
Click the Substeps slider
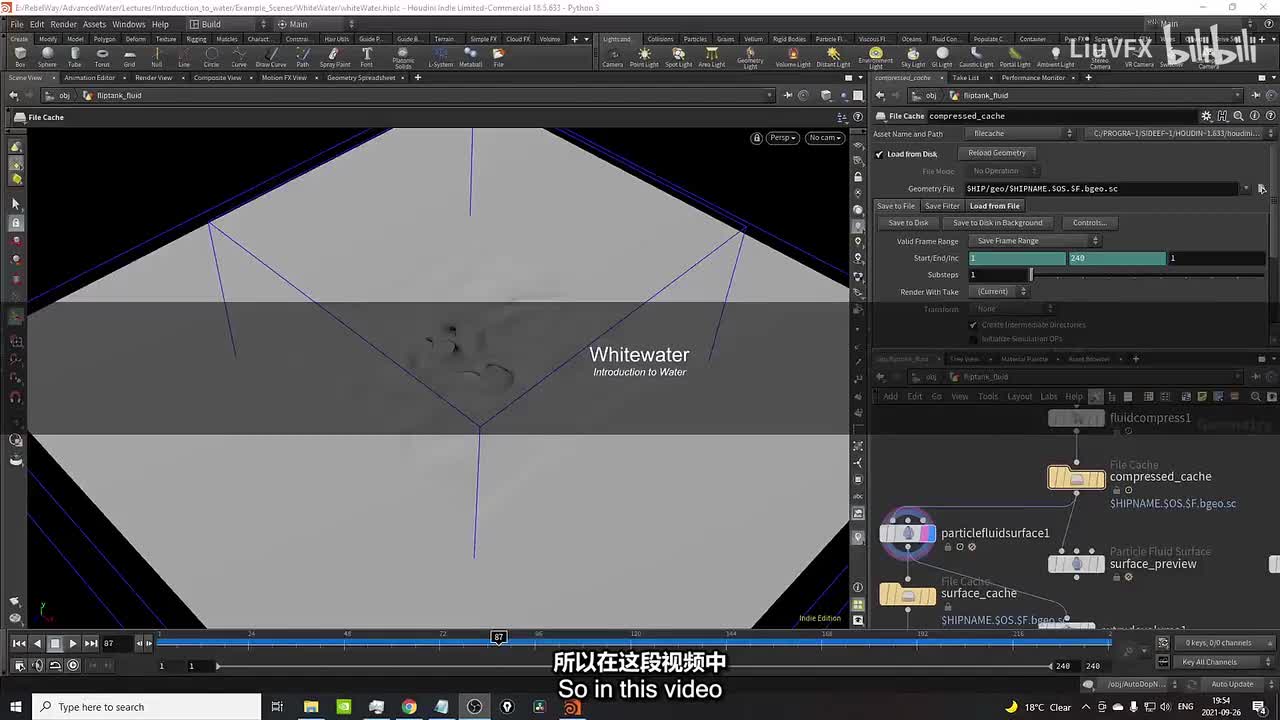coord(1148,275)
